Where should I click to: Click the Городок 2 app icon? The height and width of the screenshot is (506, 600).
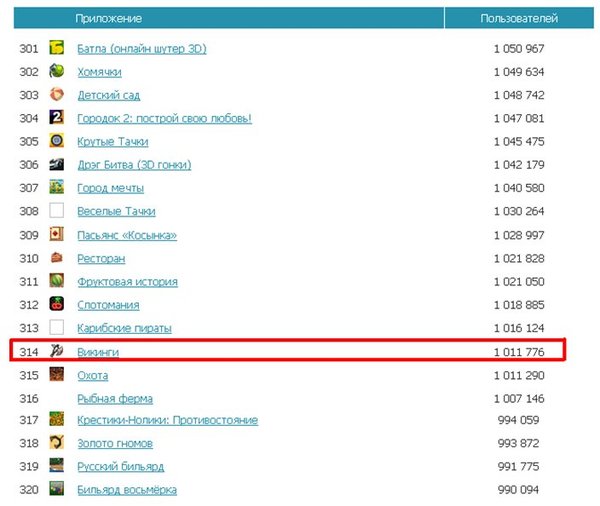click(57, 117)
